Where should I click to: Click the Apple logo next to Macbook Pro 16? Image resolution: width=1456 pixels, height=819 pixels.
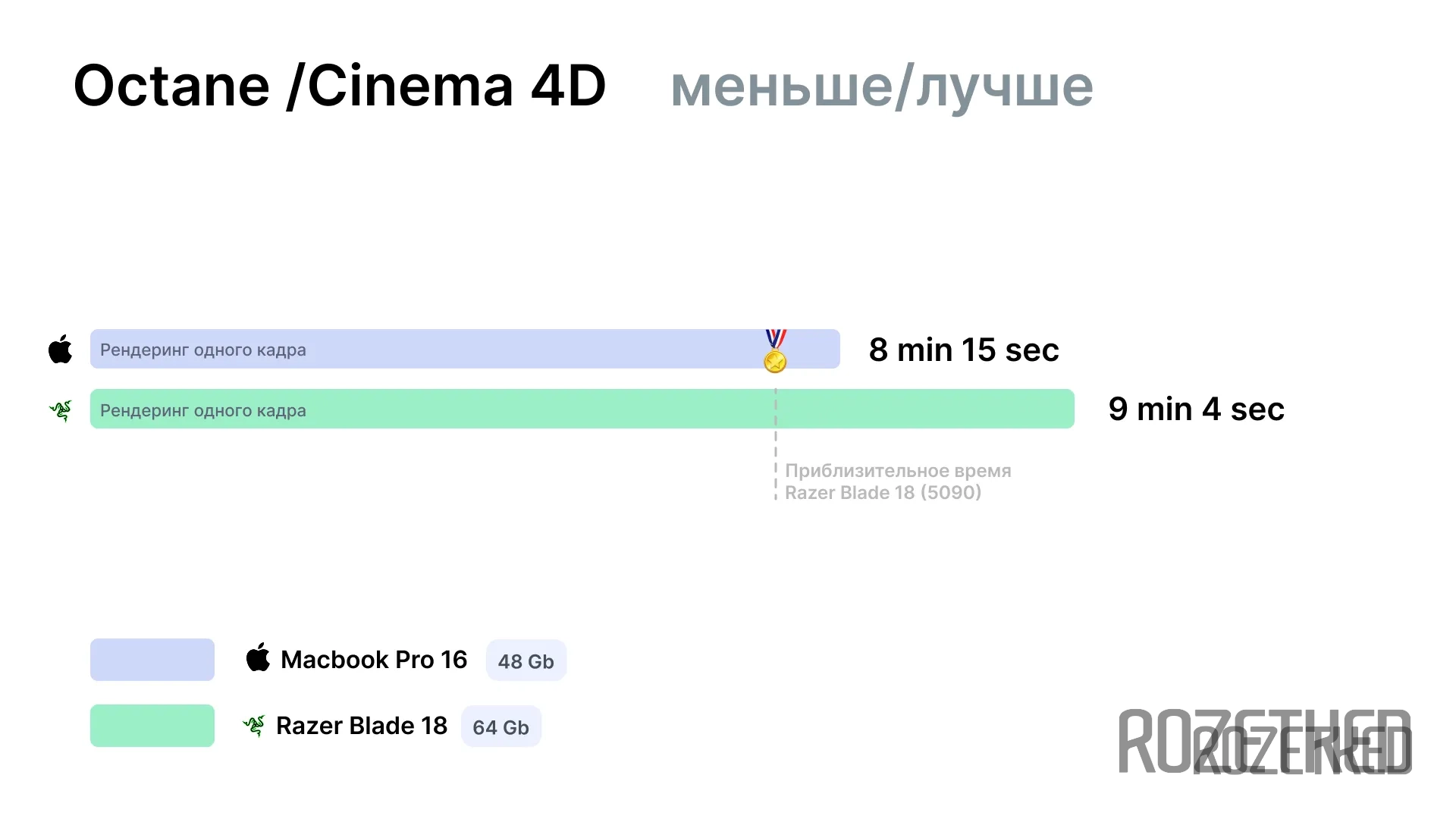(x=258, y=657)
